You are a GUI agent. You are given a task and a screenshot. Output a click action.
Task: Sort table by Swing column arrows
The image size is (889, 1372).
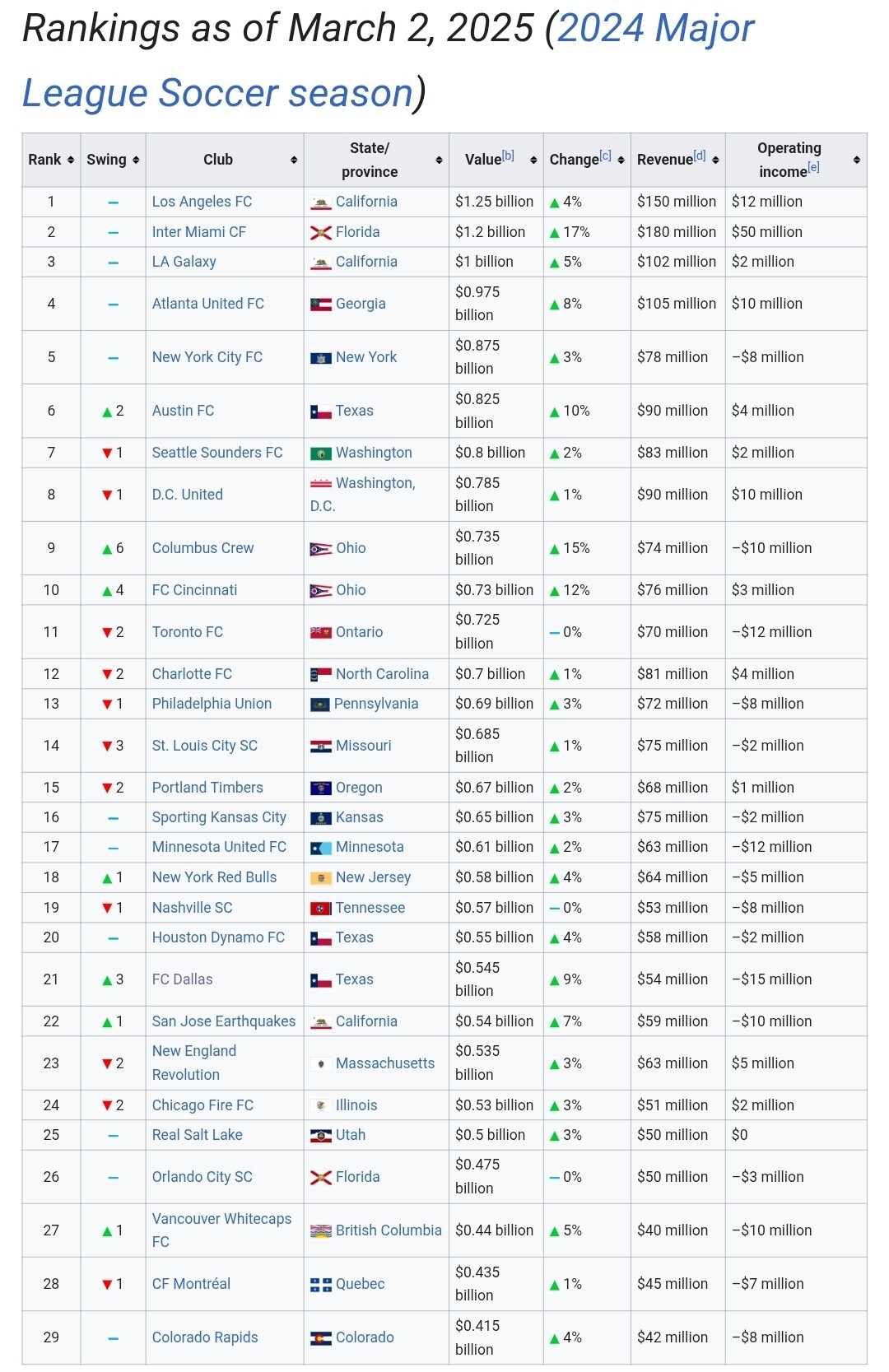(x=136, y=160)
